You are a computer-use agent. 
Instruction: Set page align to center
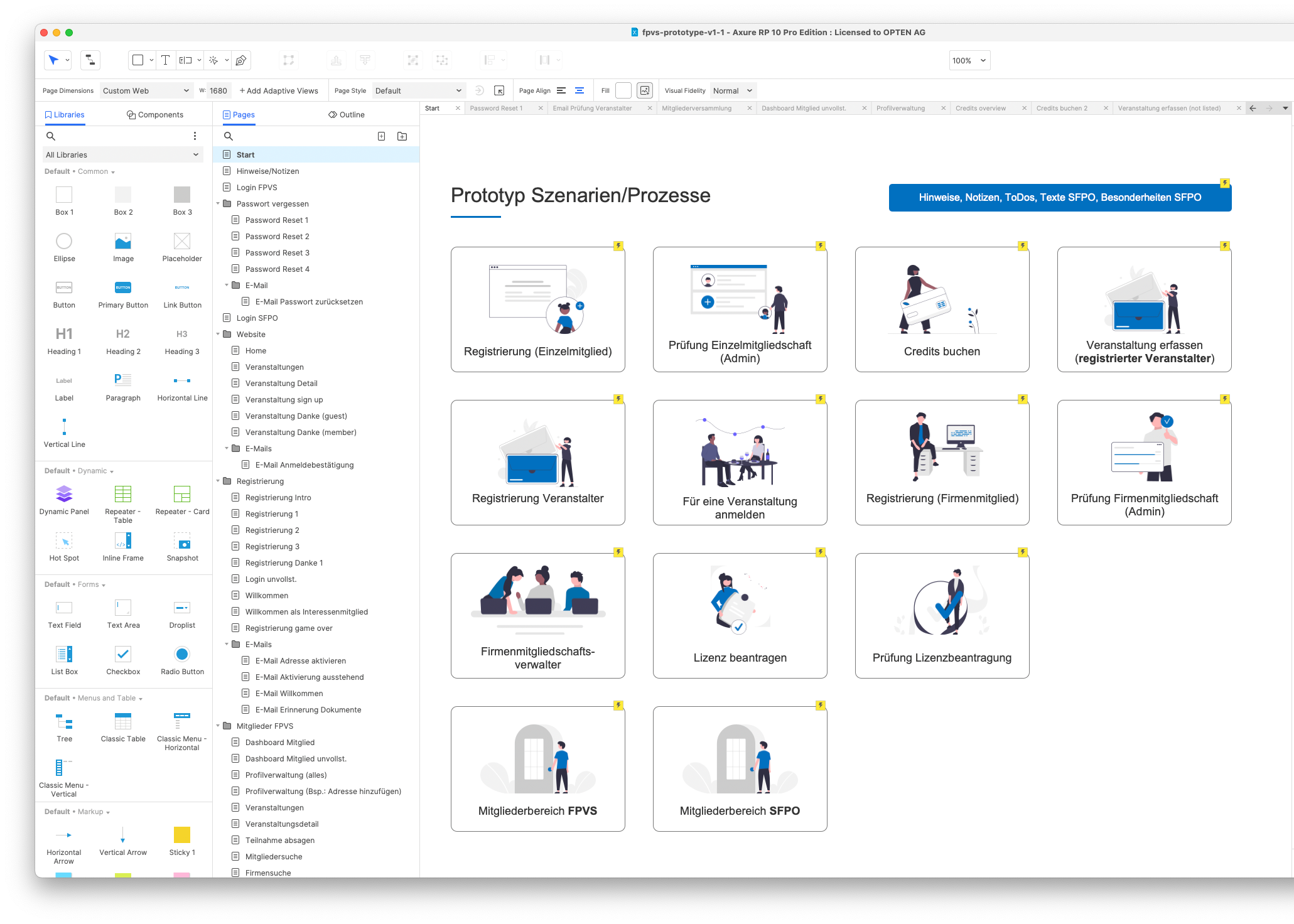[580, 90]
